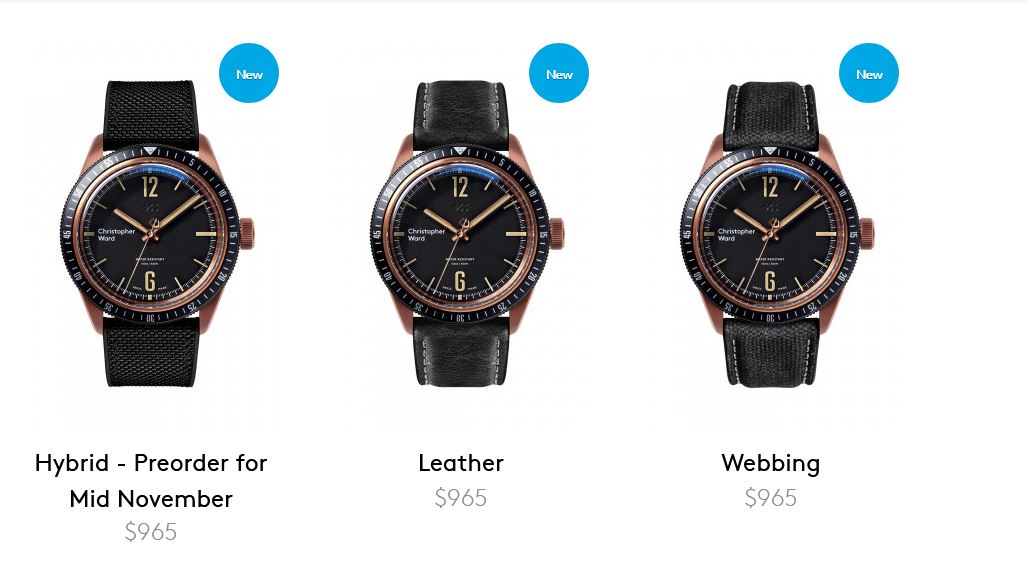The height and width of the screenshot is (570, 1029).
Task: Open Hybrid - Preorder for Mid November link
Action: click(151, 481)
